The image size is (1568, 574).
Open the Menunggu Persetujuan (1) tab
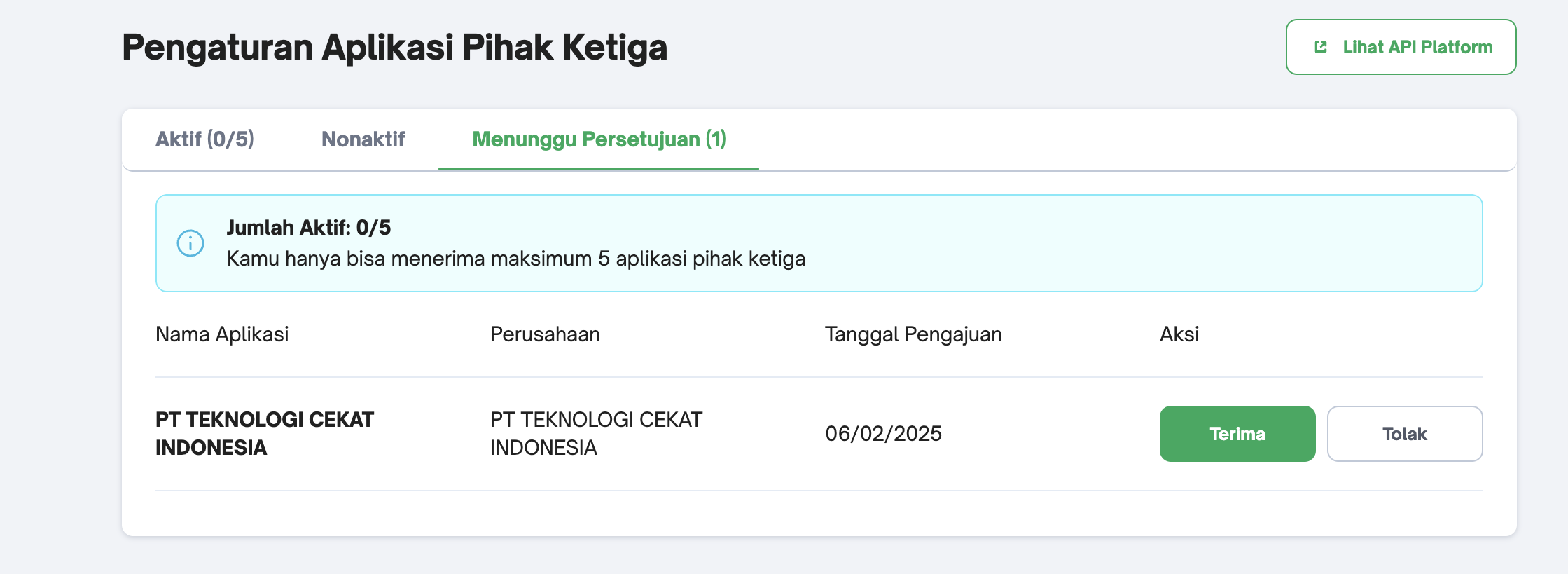(599, 139)
